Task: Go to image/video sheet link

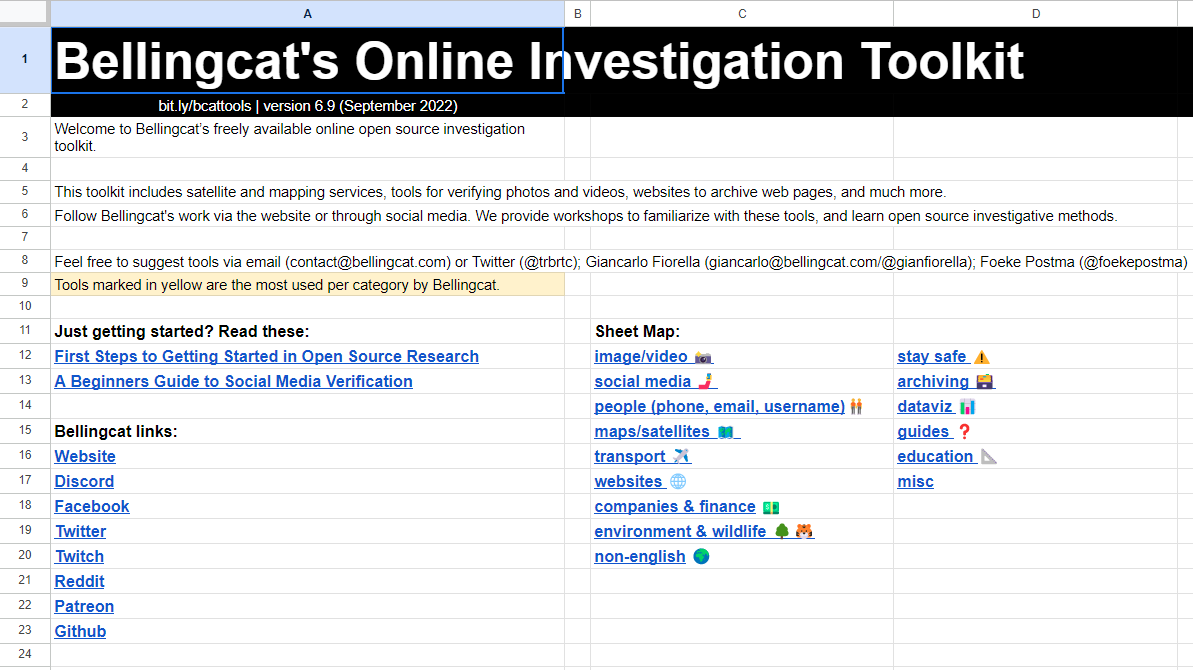Action: [641, 357]
